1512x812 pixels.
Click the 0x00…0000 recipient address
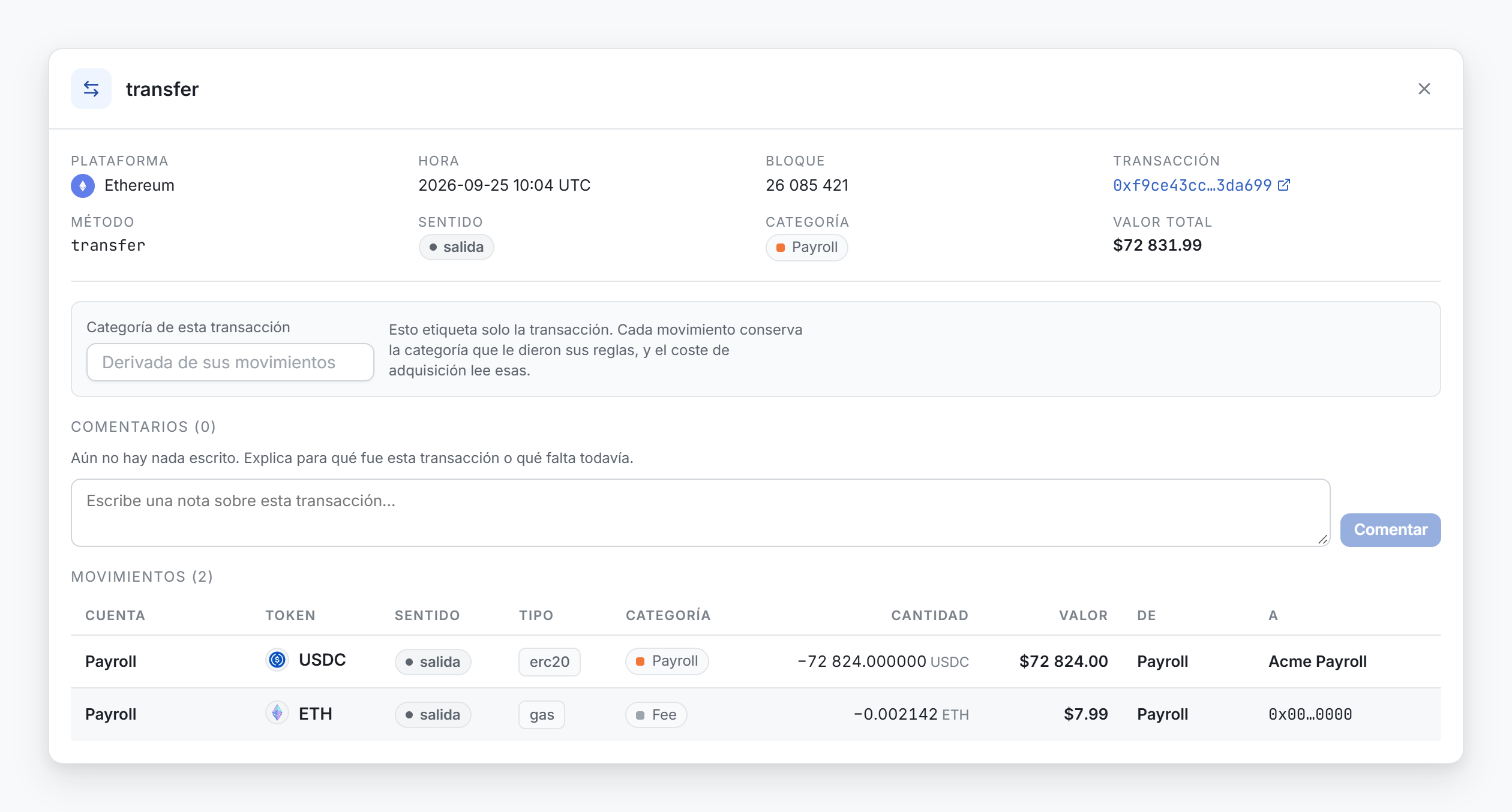tap(1310, 714)
